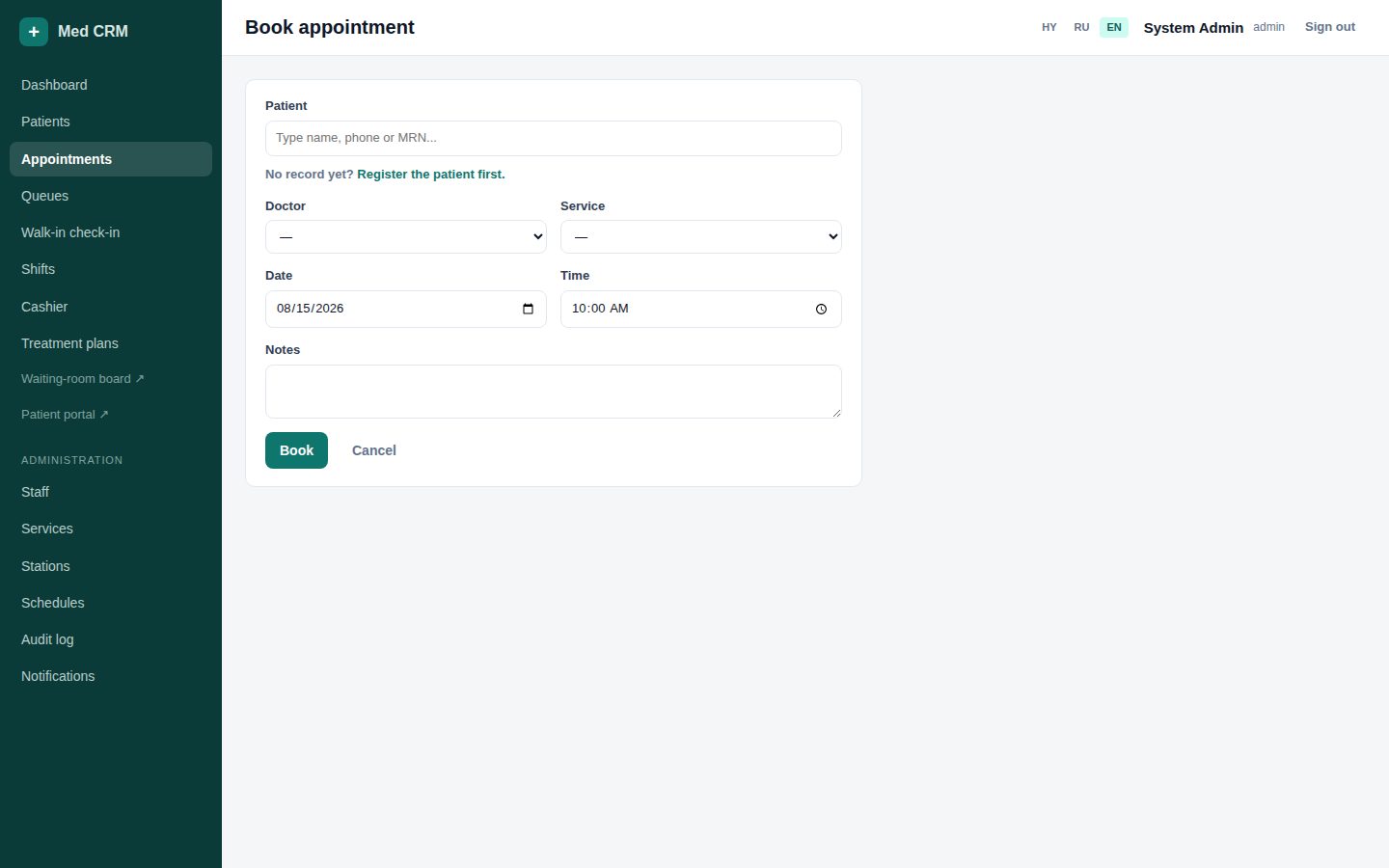View the Audit log
Viewport: 1389px width, 868px height.
pos(111,639)
